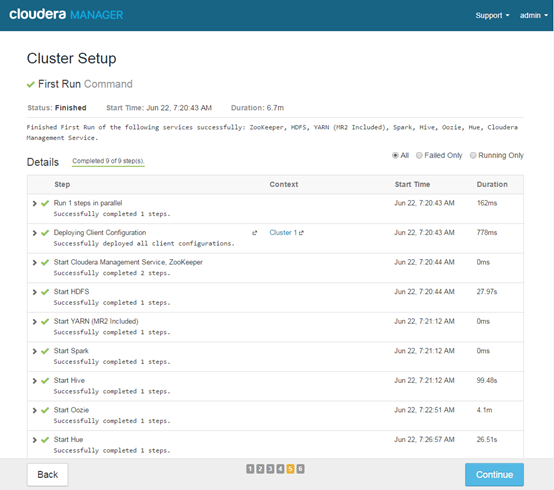The width and height of the screenshot is (554, 490).
Task: Click the 4.1m duration value
Action: pyautogui.click(x=484, y=410)
